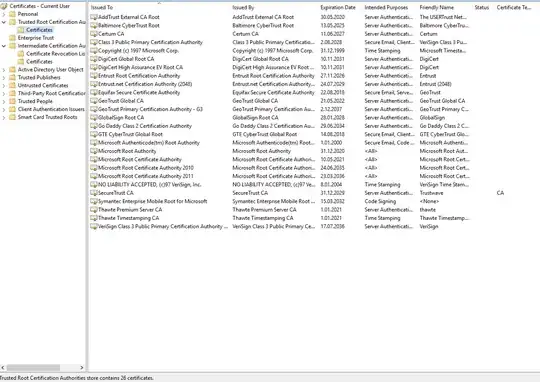Click the Symantec Enterprise Mobile Root certificate icon
Image resolution: width=540 pixels, height=382 pixels.
coord(94,201)
